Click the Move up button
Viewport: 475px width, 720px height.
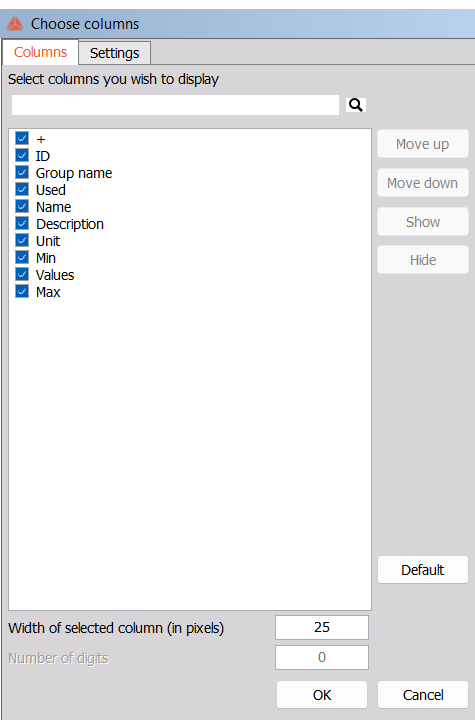(x=423, y=144)
